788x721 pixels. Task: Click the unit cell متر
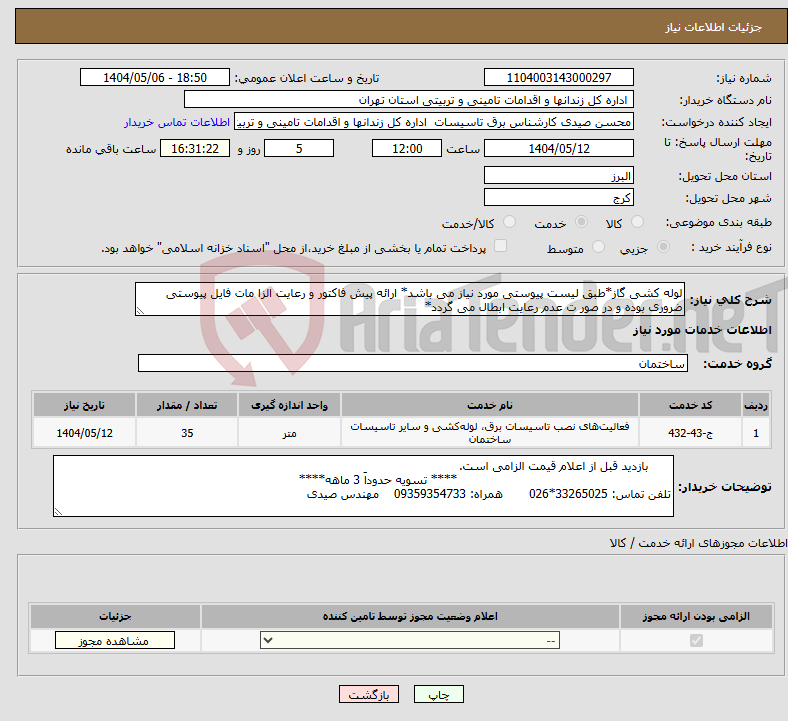point(289,433)
